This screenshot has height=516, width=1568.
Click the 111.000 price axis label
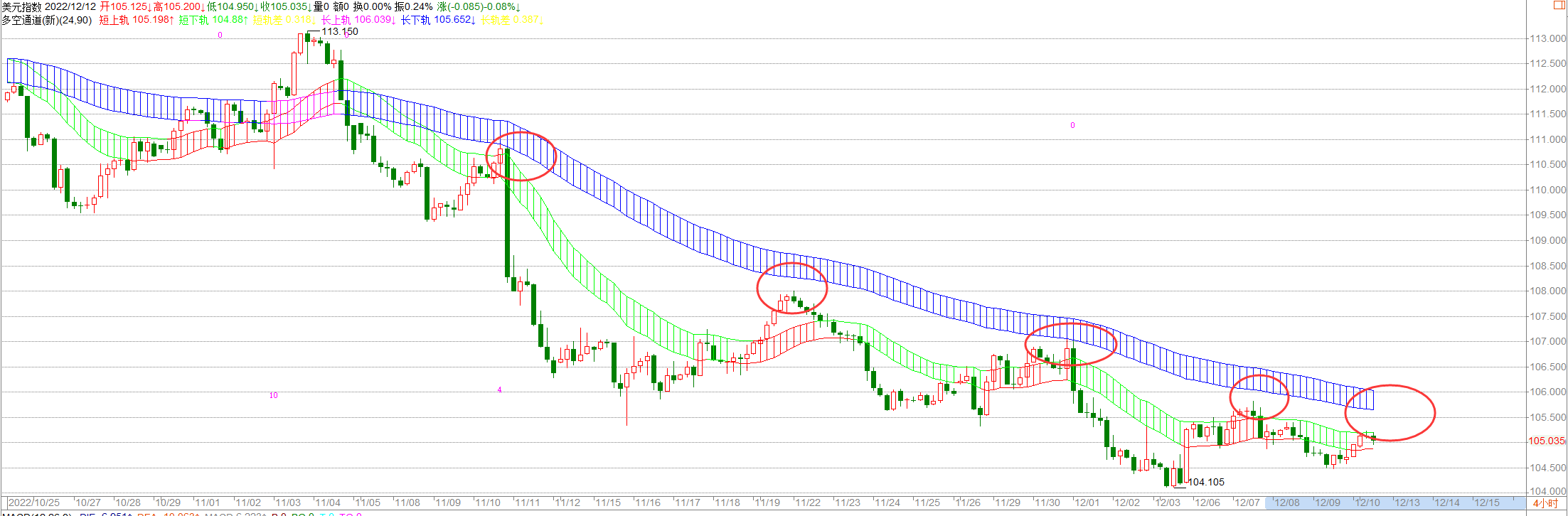coord(1547,139)
